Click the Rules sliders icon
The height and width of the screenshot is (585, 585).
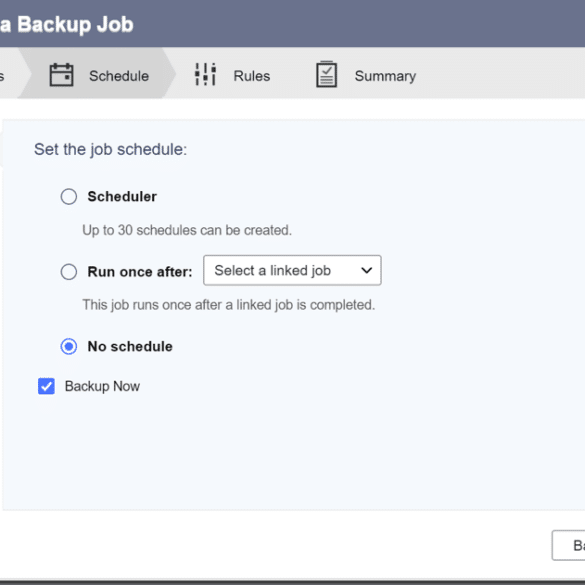click(x=206, y=74)
